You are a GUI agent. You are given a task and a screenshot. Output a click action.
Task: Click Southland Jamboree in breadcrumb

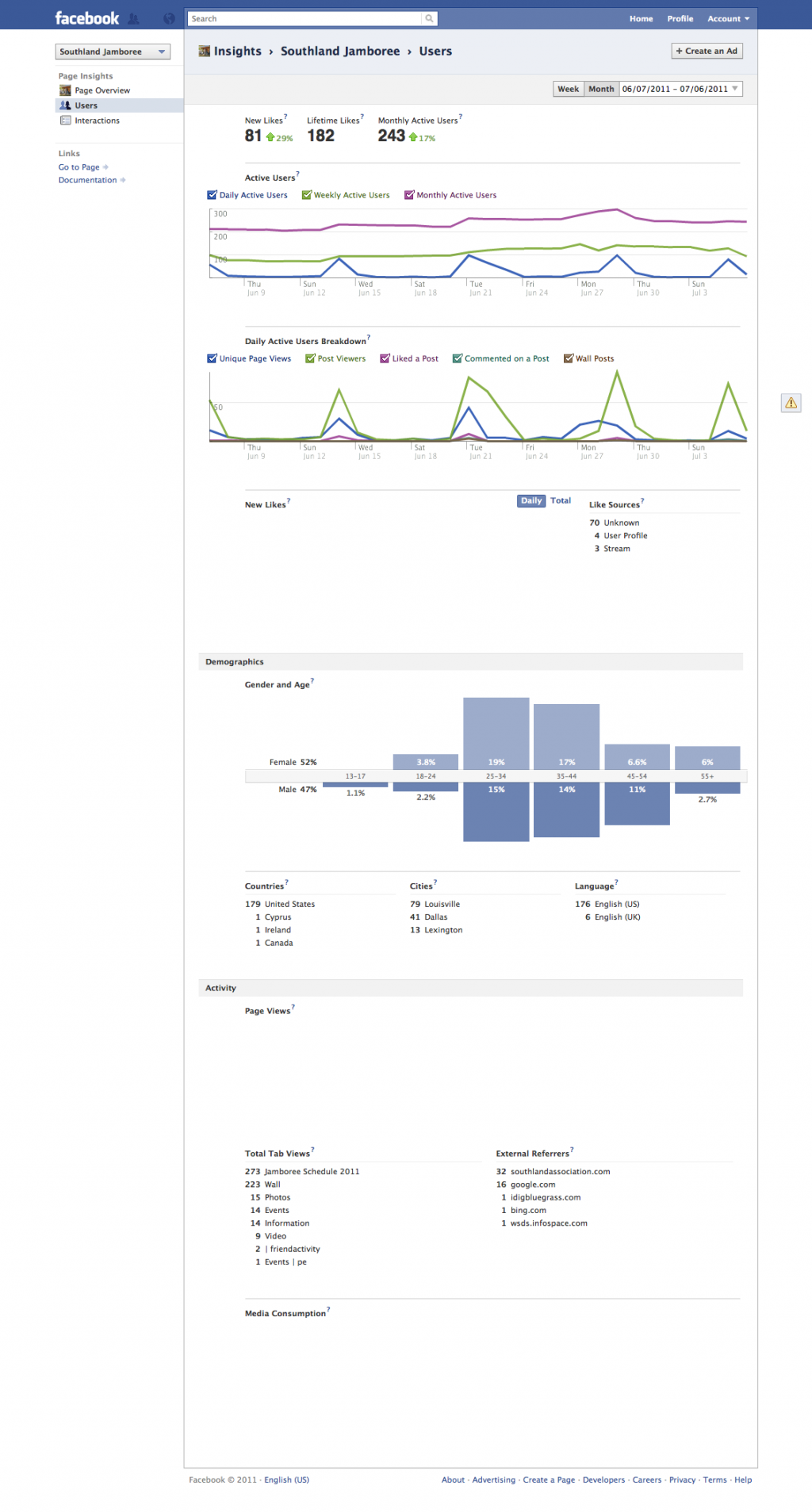point(340,51)
